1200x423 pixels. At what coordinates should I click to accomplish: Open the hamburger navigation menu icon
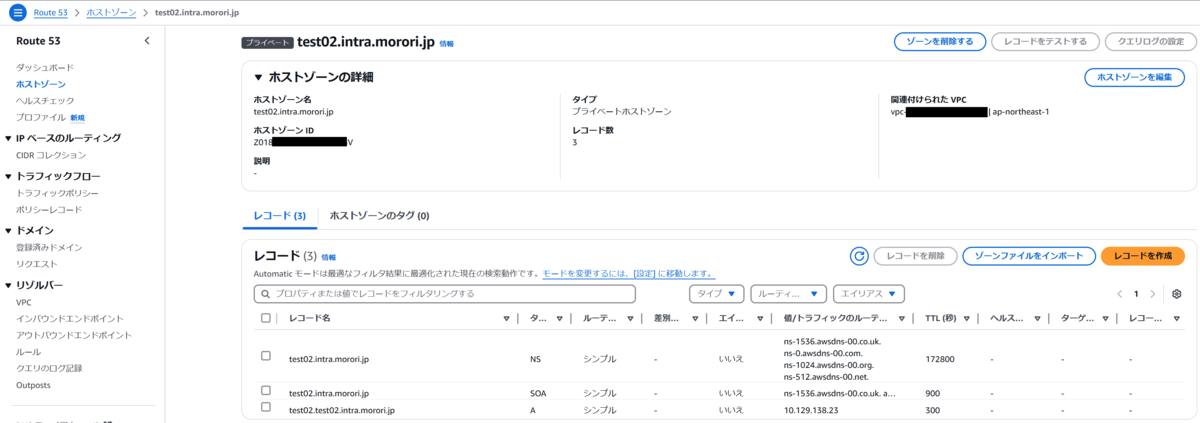(x=17, y=12)
